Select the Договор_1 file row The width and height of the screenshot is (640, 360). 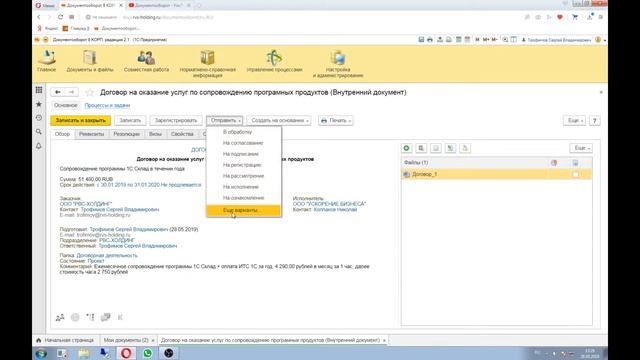tap(496, 174)
